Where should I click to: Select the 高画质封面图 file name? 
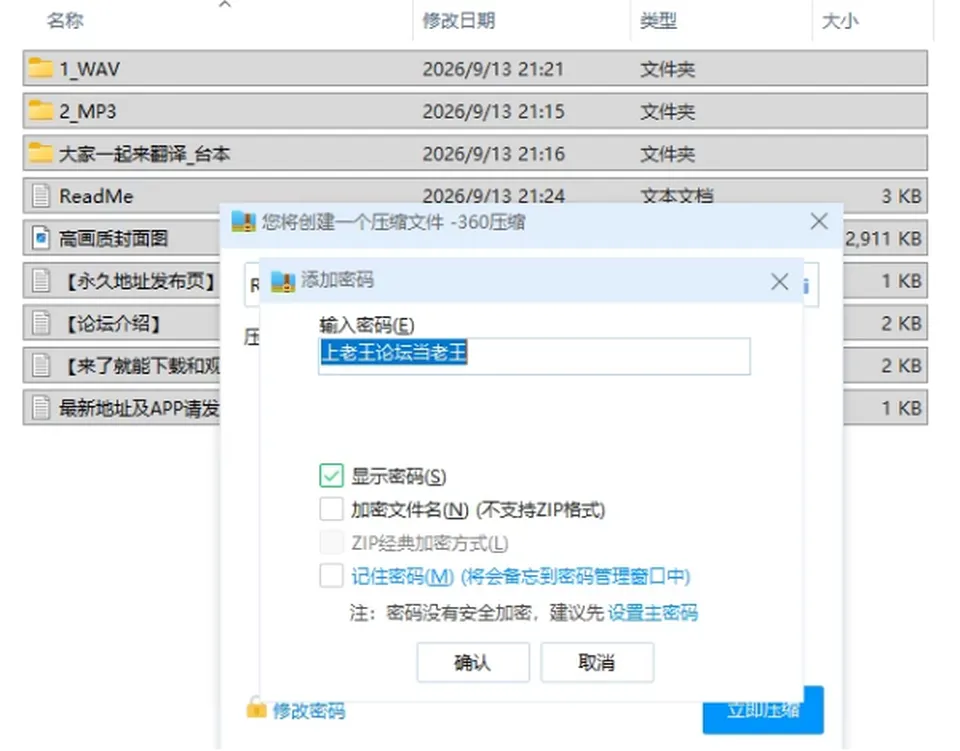pyautogui.click(x=113, y=238)
